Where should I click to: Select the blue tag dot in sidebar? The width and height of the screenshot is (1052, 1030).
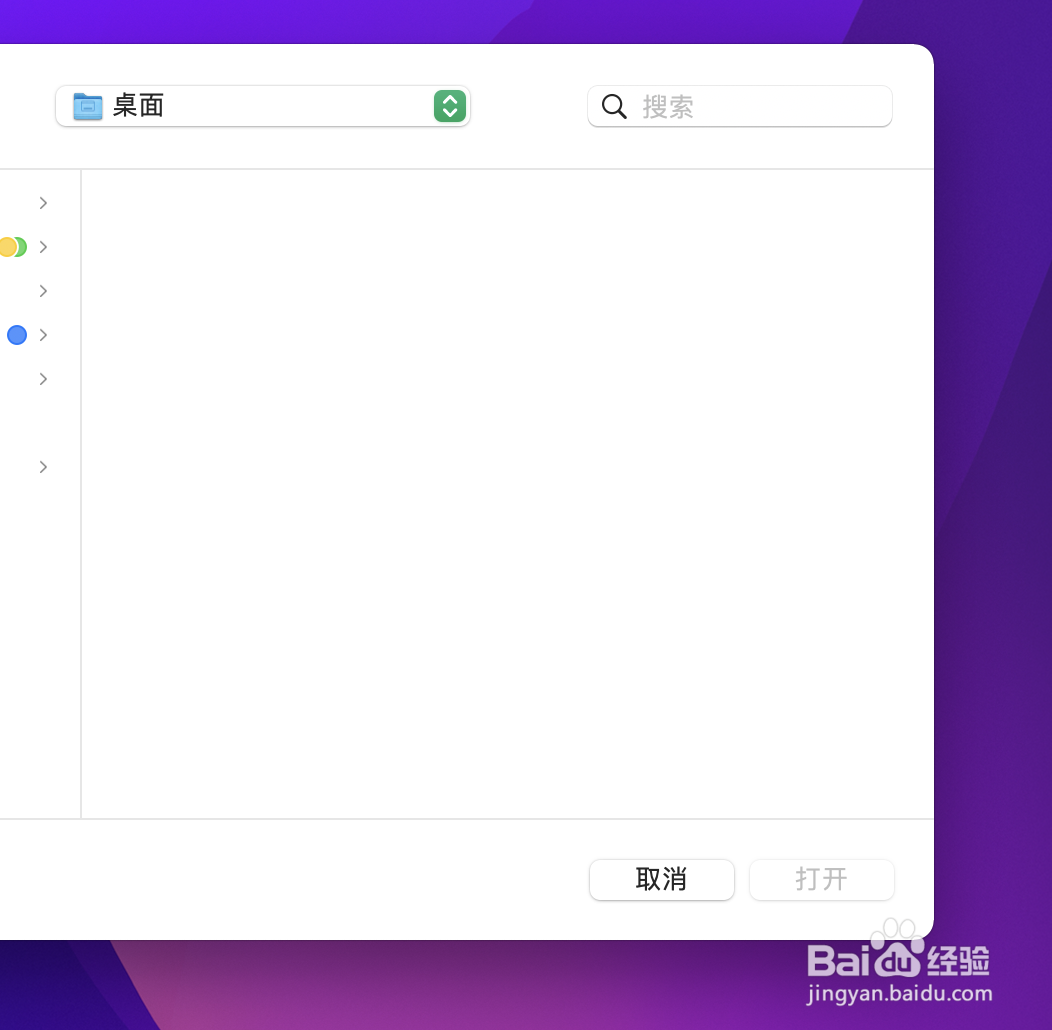pos(16,335)
